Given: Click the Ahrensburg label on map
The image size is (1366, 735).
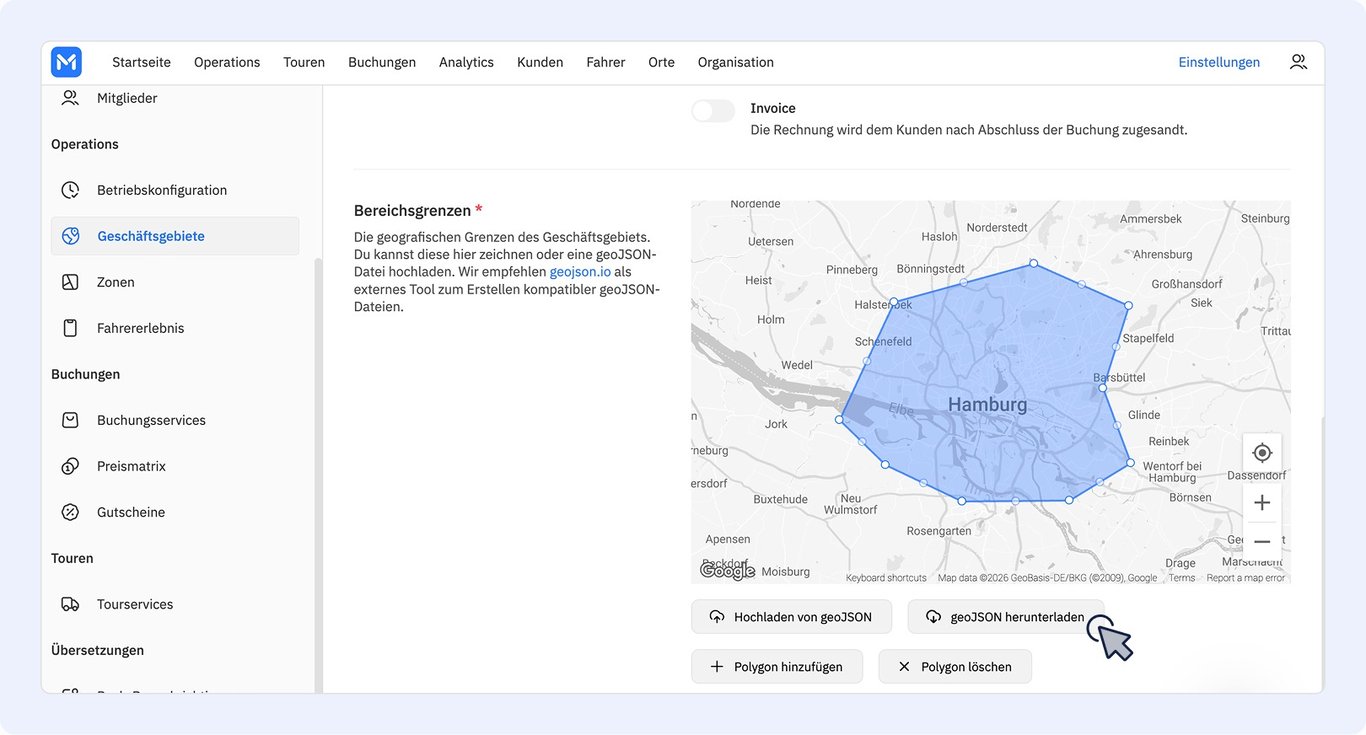Looking at the screenshot, I should pyautogui.click(x=1162, y=254).
